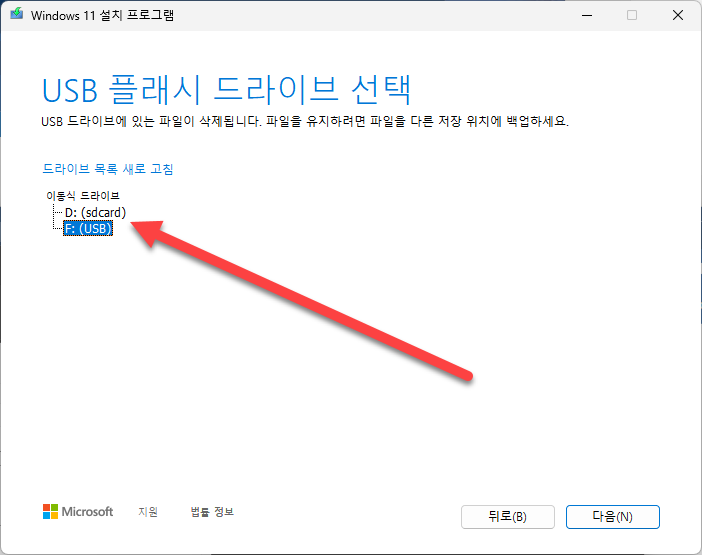Select the F: (USB) drive

(x=88, y=229)
